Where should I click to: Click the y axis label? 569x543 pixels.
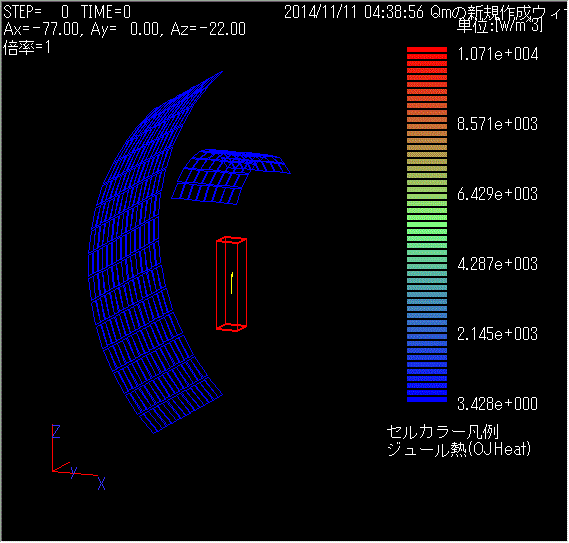pyautogui.click(x=74, y=472)
